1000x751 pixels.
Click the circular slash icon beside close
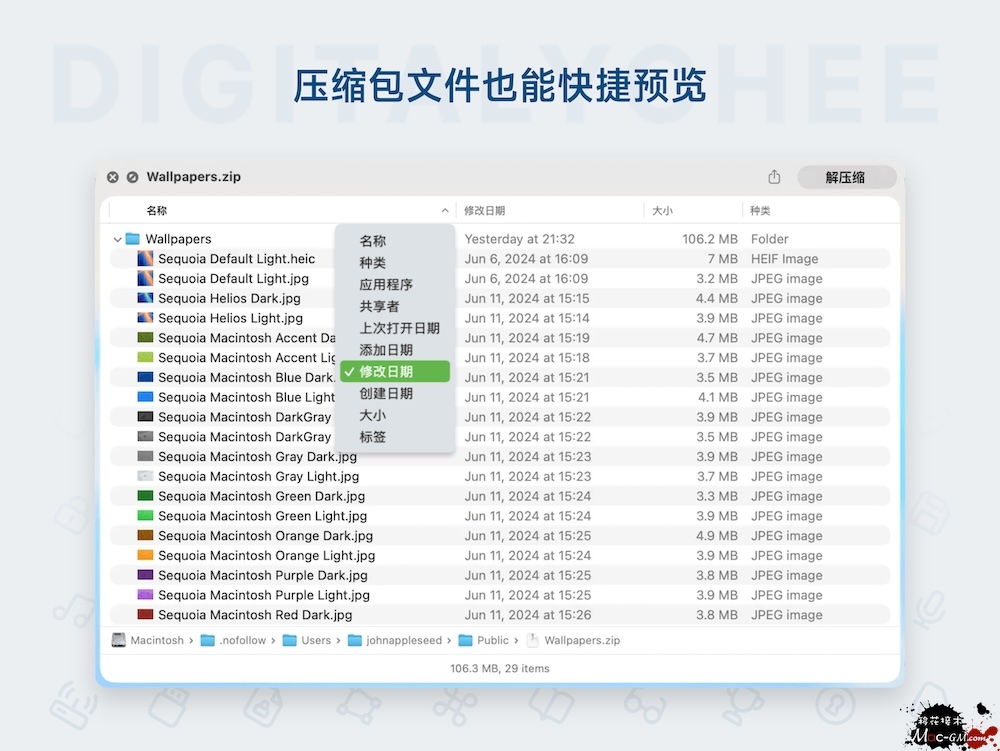click(132, 177)
